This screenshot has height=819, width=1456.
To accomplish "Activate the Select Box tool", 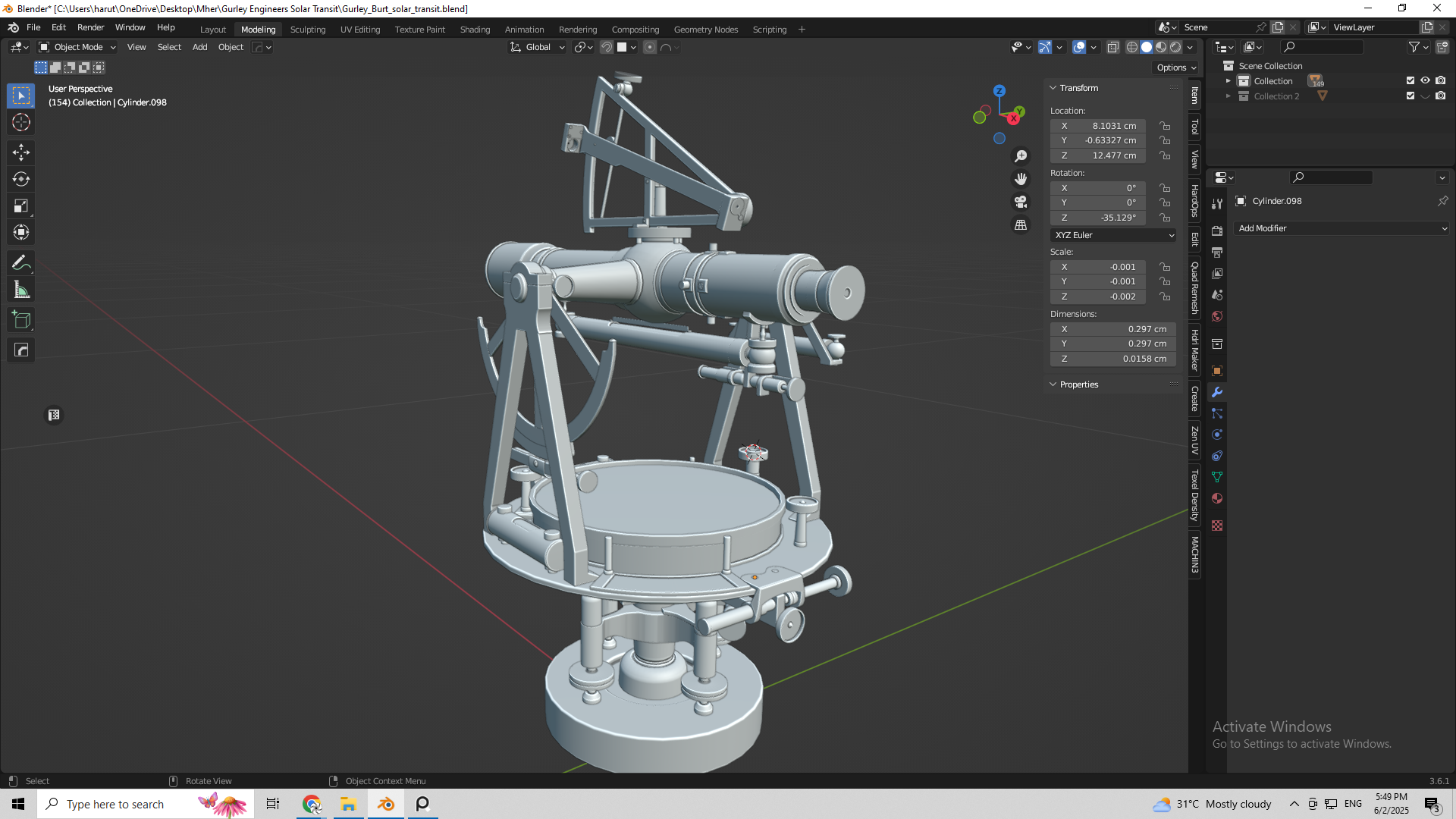I will 21,96.
